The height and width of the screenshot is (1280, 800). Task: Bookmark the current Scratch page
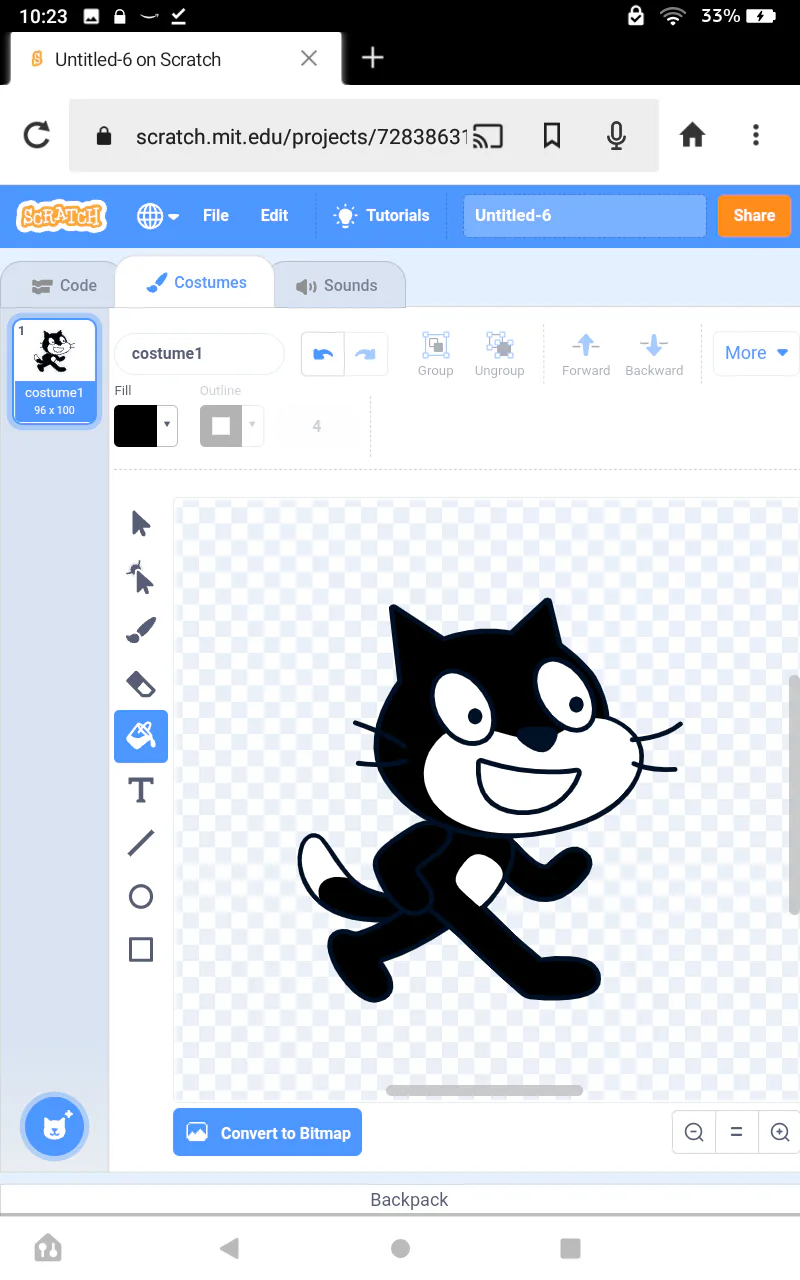click(x=552, y=135)
